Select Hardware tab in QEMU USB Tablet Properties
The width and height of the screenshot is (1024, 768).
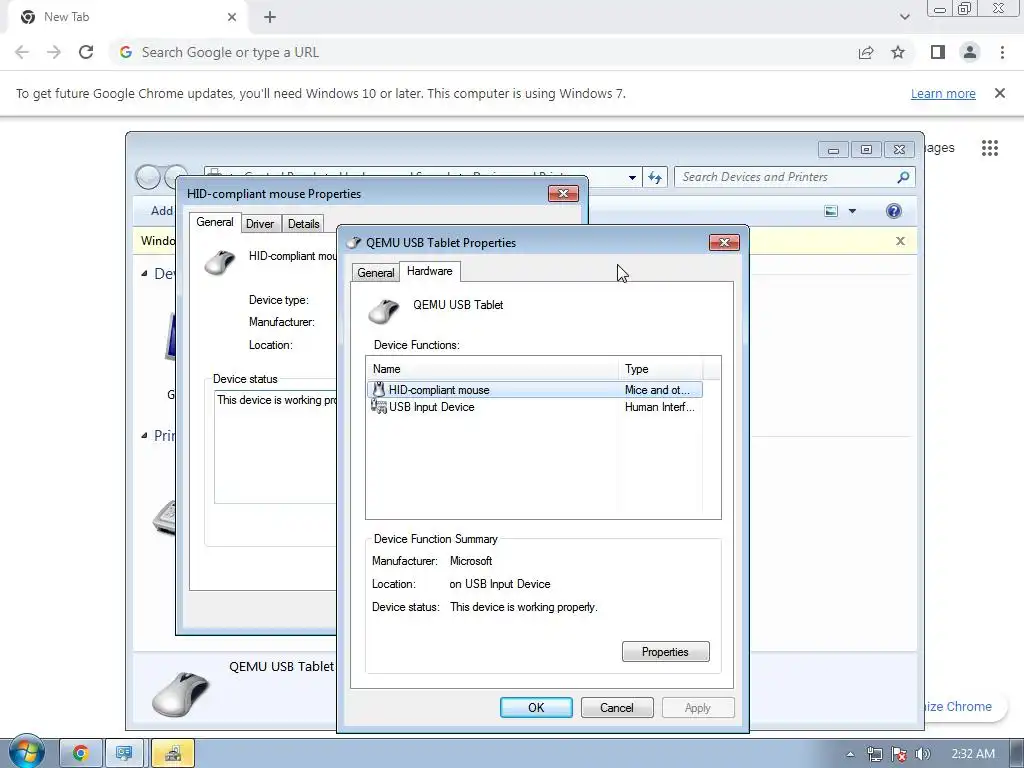tap(430, 271)
